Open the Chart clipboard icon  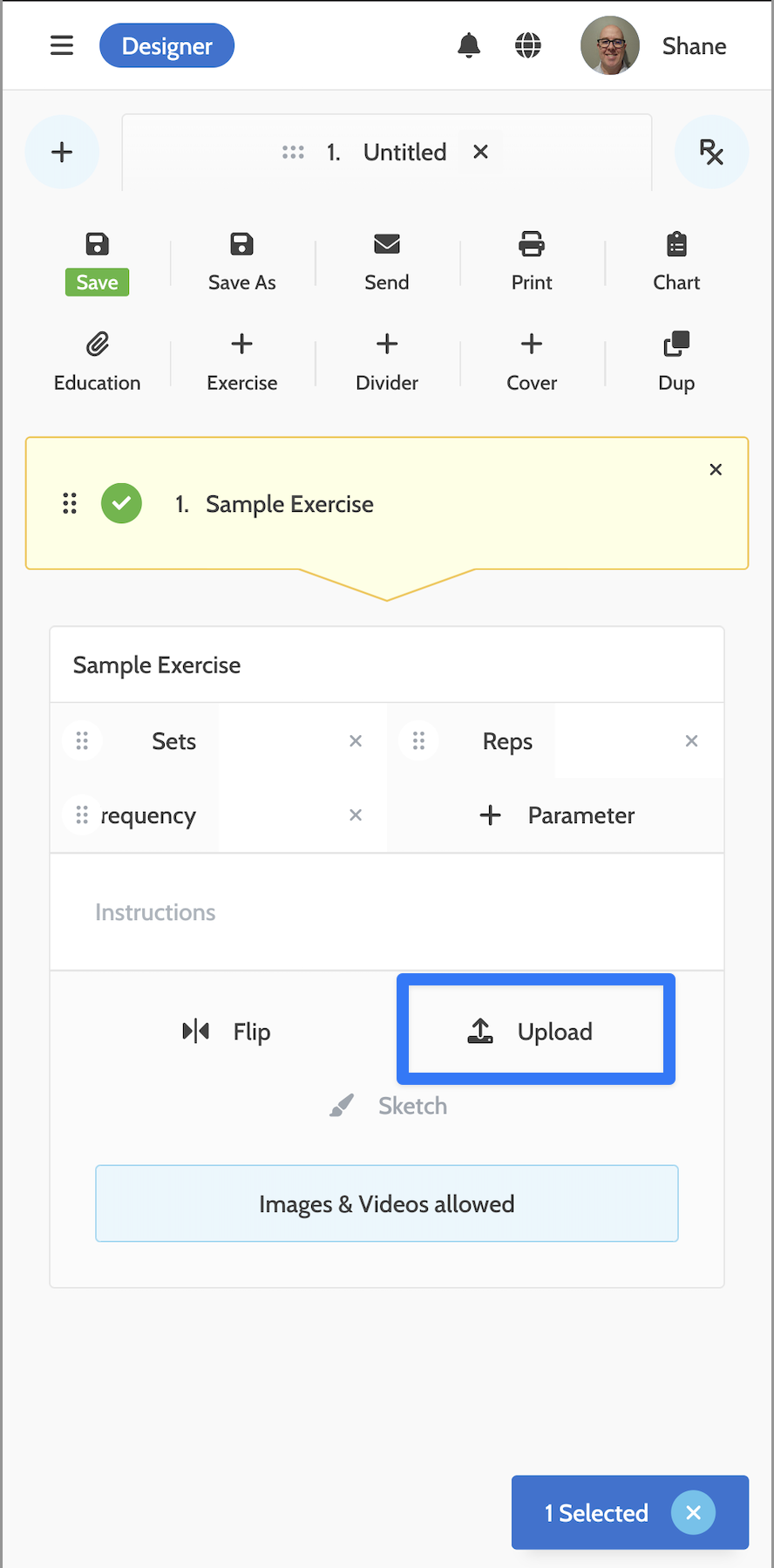pyautogui.click(x=676, y=244)
